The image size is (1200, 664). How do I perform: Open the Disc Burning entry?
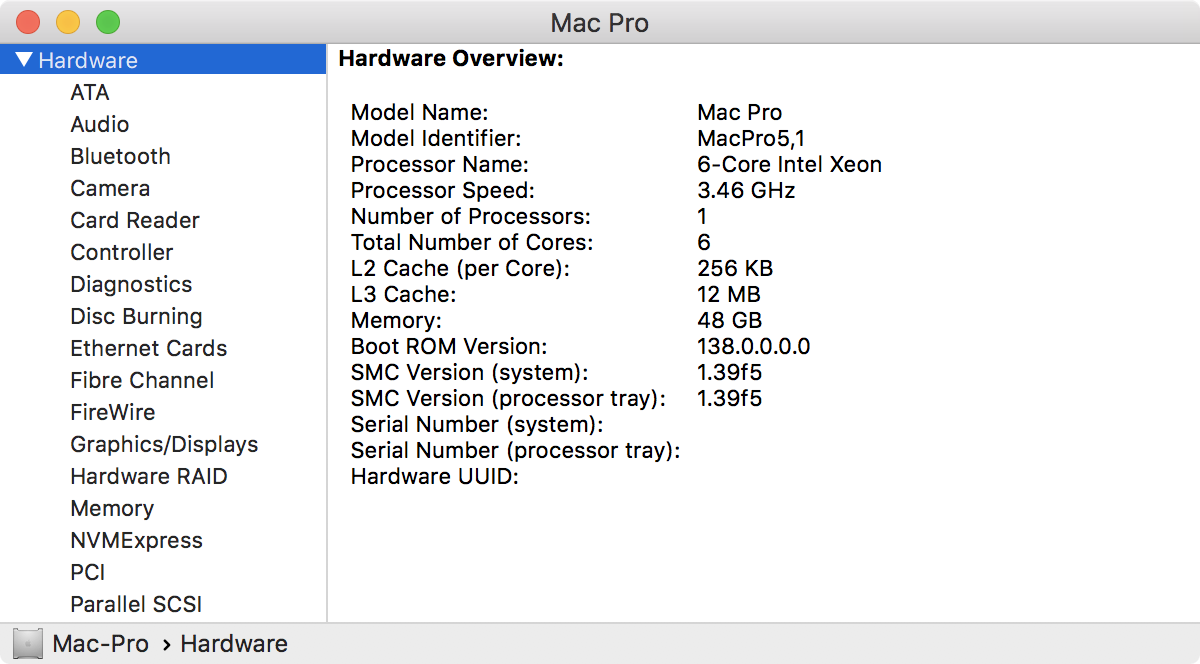(136, 316)
